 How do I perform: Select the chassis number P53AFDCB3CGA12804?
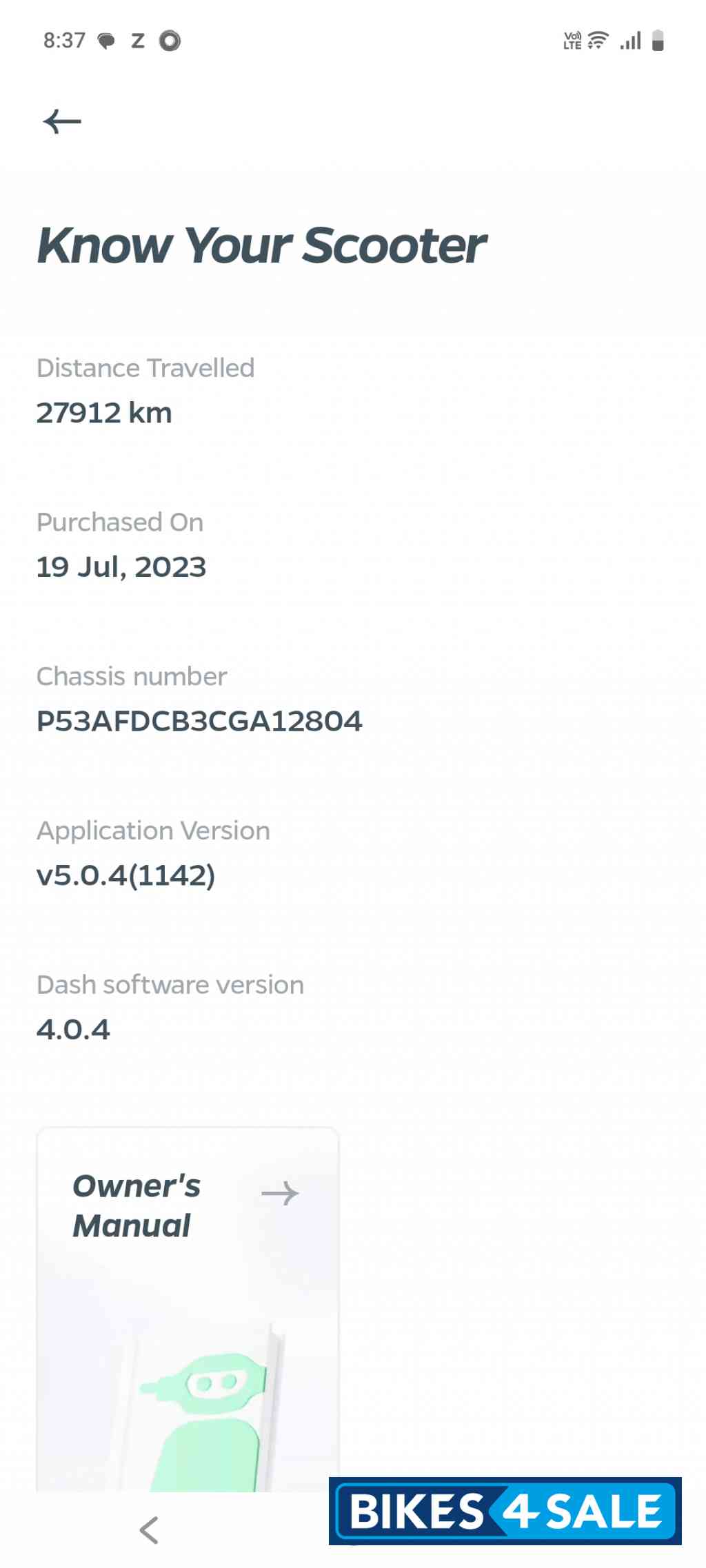point(199,722)
